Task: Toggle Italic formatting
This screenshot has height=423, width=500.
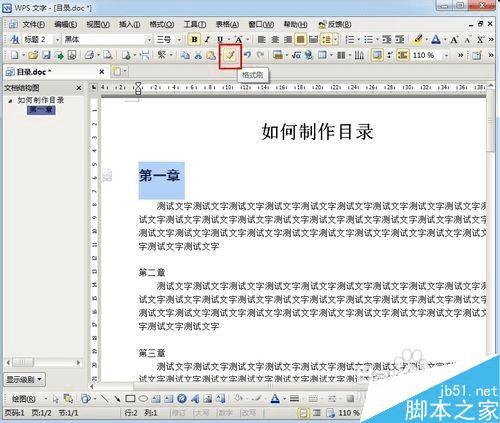Action: click(207, 40)
